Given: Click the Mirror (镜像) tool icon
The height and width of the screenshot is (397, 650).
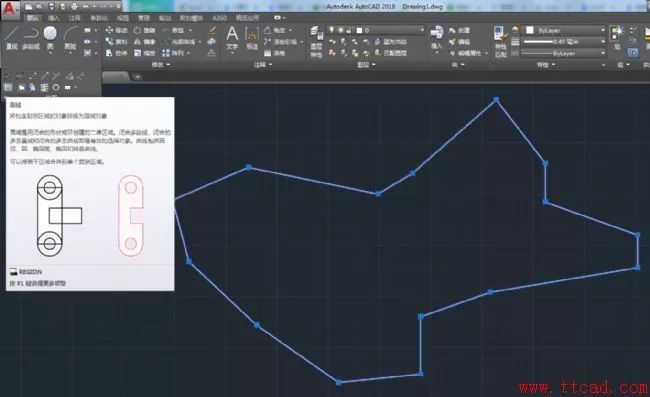Looking at the screenshot, I should pos(137,41).
